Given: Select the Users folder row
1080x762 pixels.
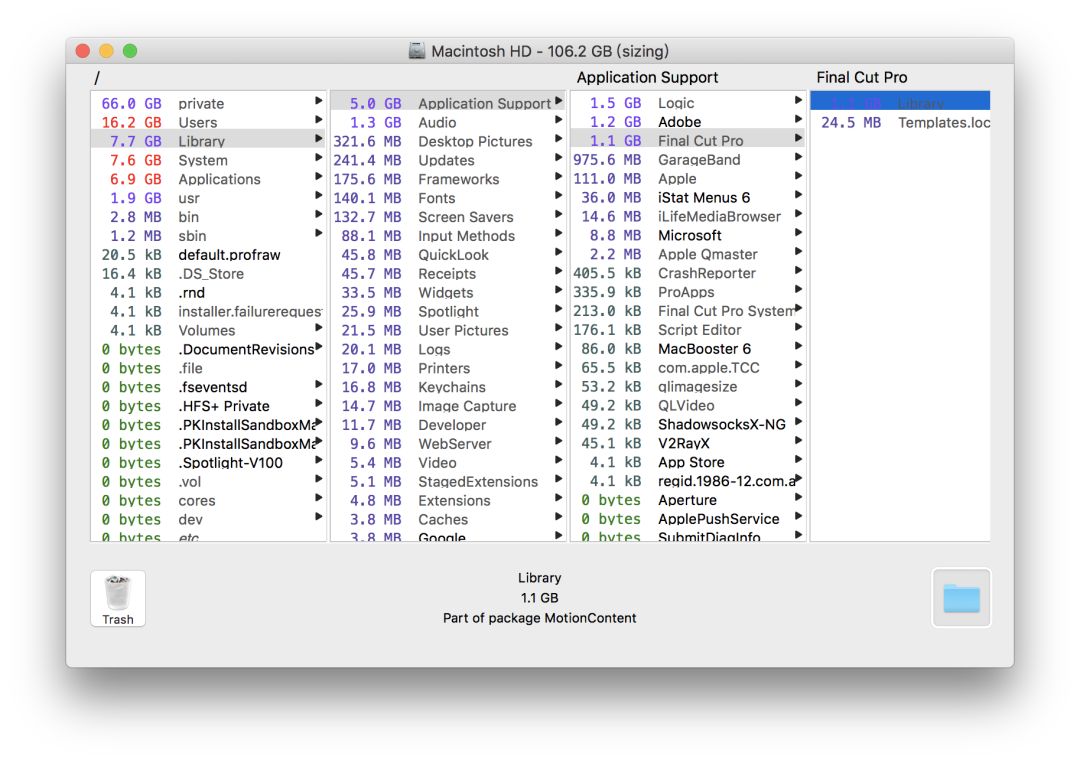Looking at the screenshot, I should coord(209,123).
